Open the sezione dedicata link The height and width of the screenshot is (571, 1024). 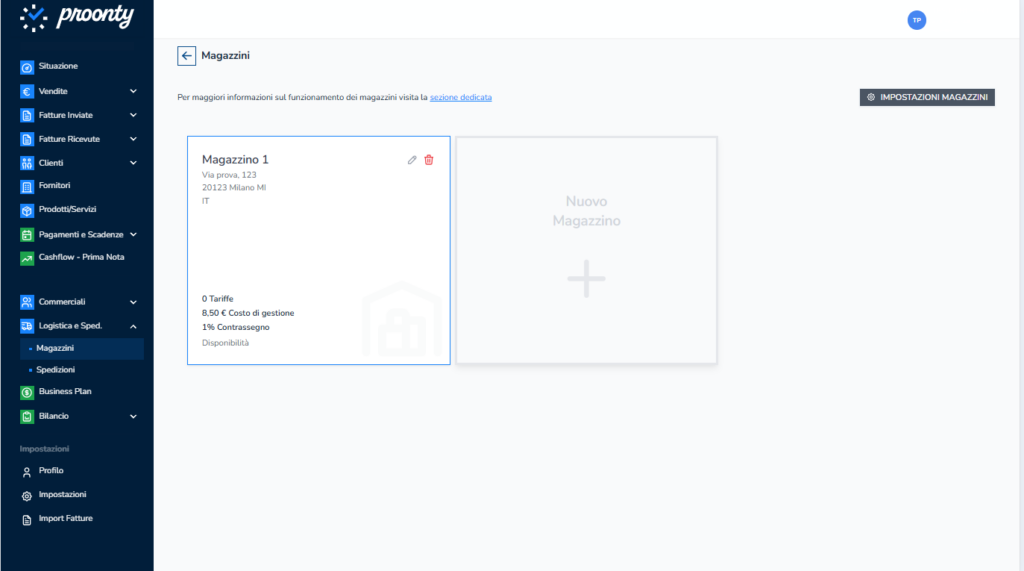460,98
